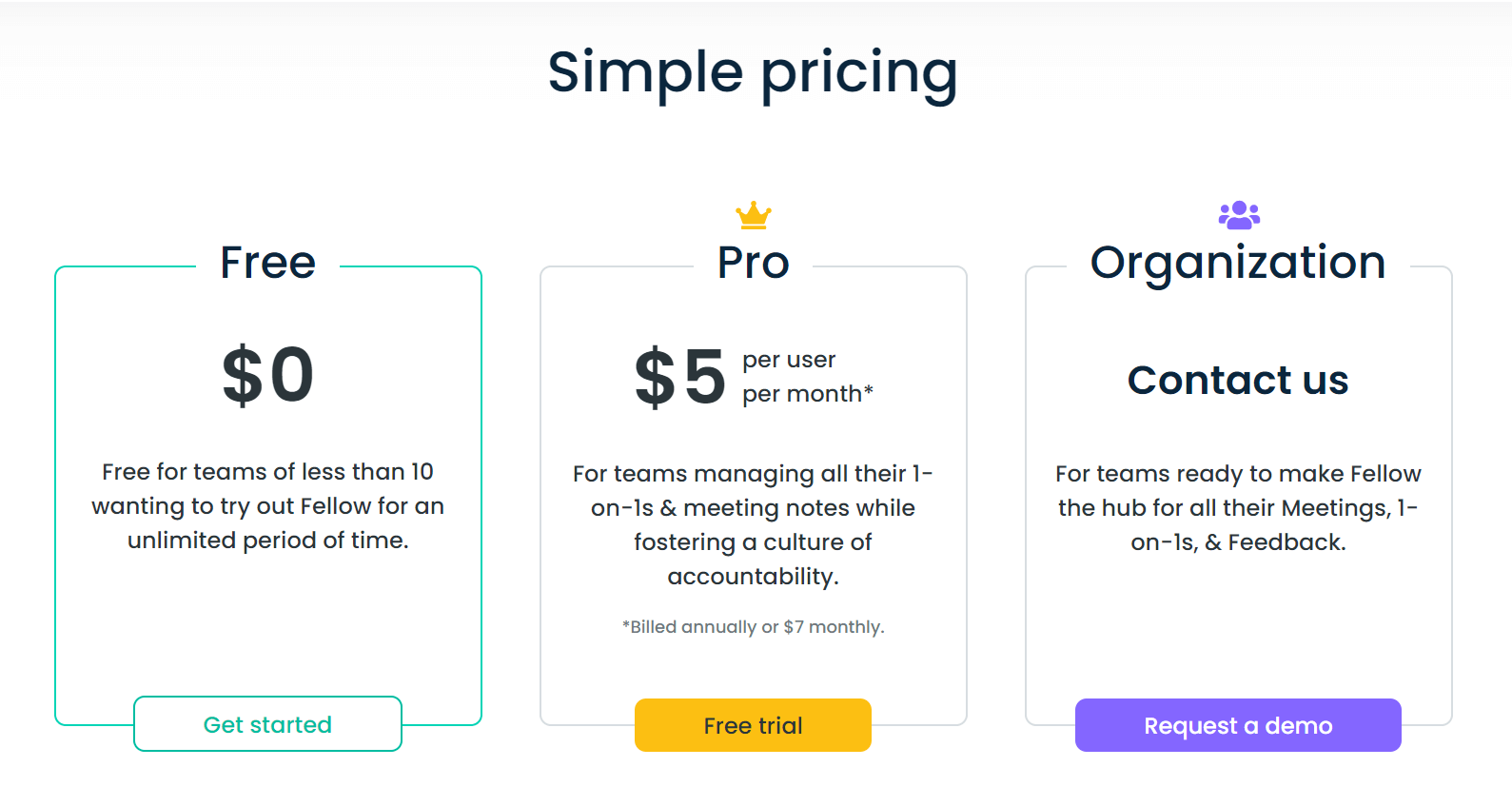Click the $5 price amount
The height and width of the screenshot is (787, 1512).
coord(680,377)
